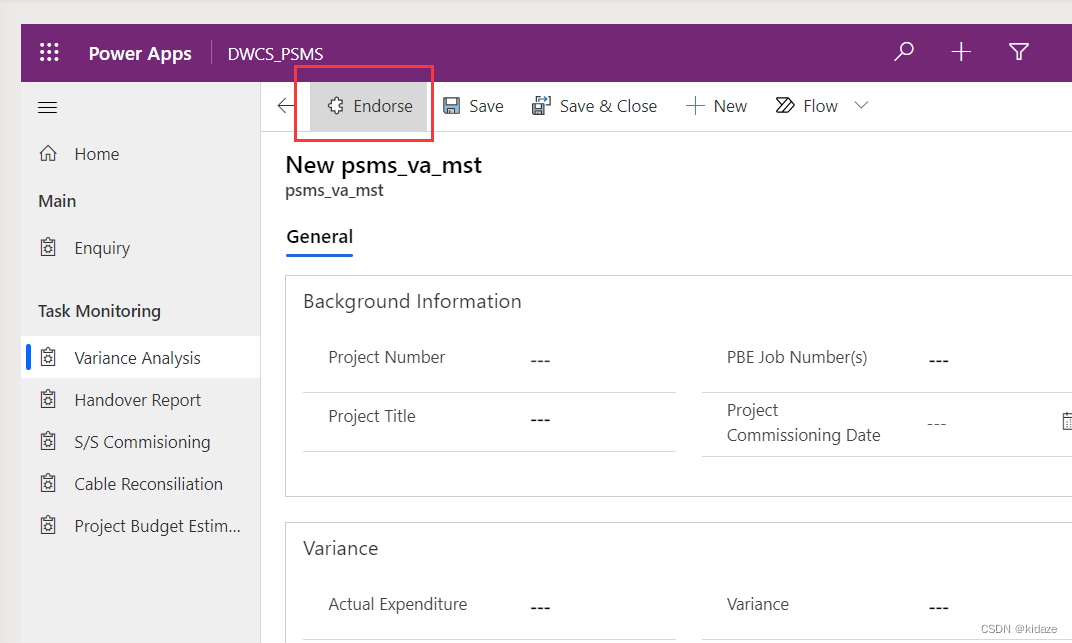Switch to the General tab
The width and height of the screenshot is (1072, 643).
pyautogui.click(x=319, y=237)
